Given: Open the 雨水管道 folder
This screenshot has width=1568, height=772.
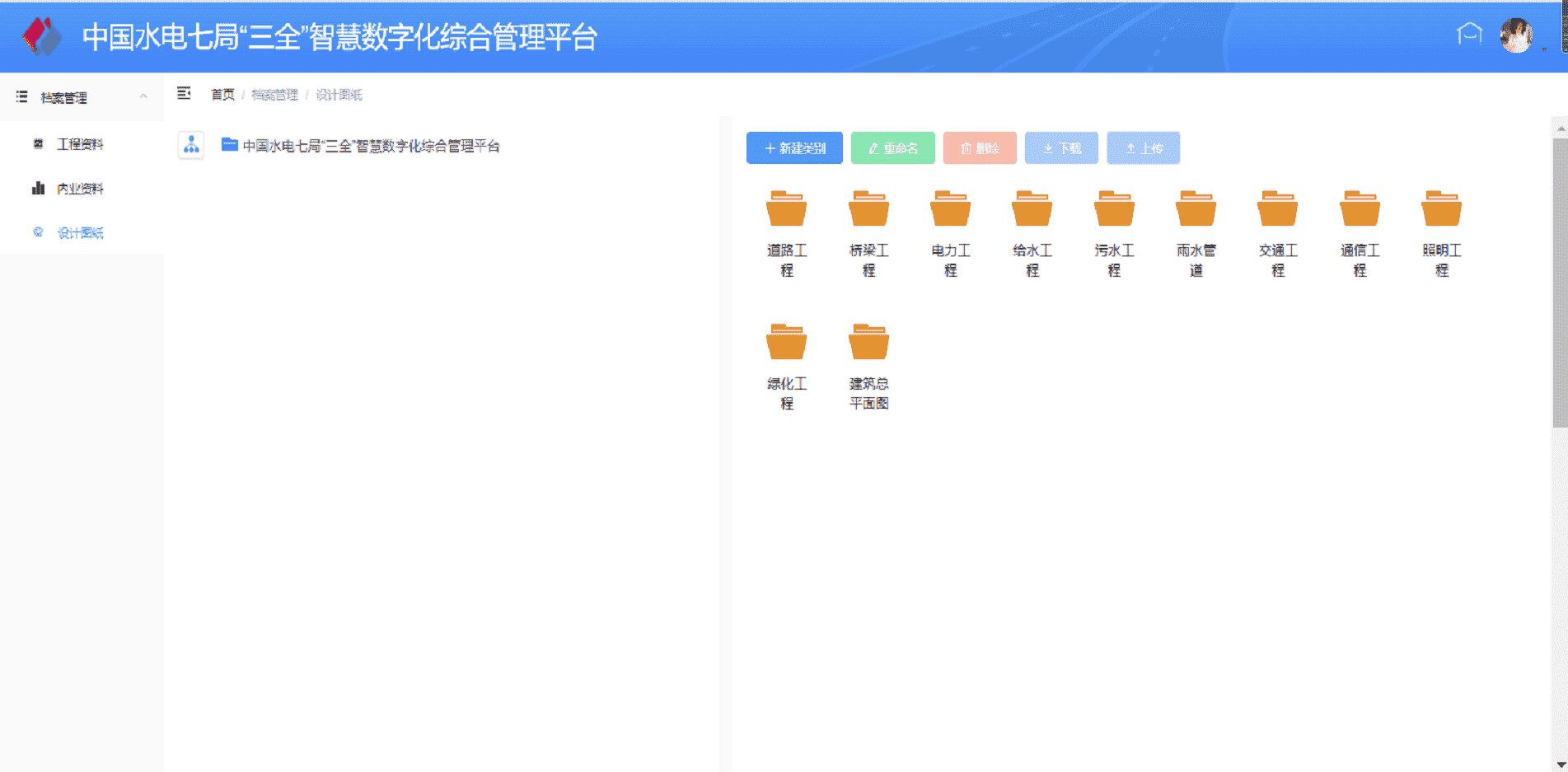Looking at the screenshot, I should 1196,209.
